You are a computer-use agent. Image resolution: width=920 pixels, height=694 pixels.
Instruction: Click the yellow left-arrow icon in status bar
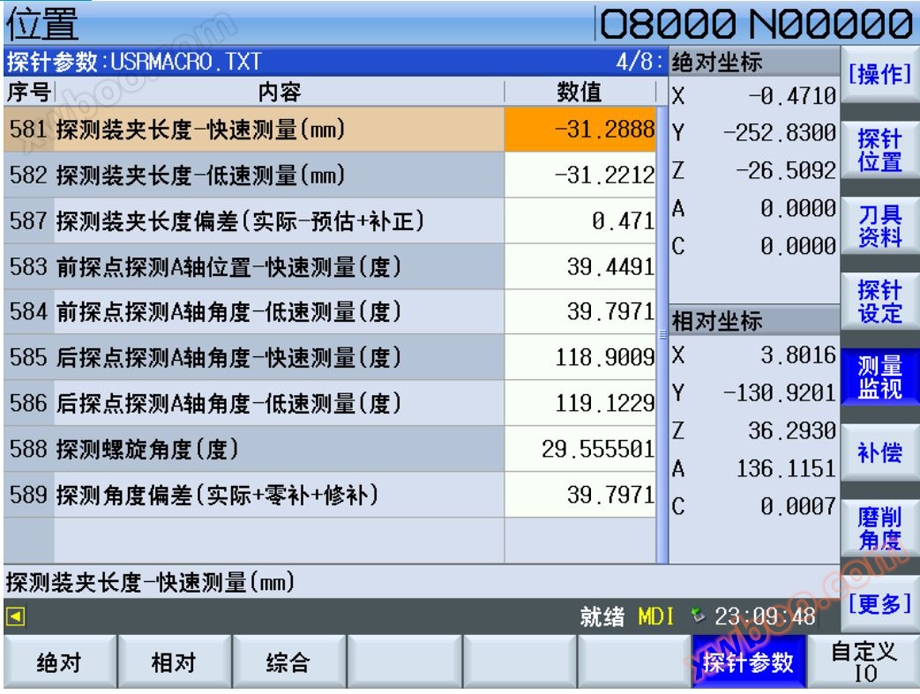(15, 617)
